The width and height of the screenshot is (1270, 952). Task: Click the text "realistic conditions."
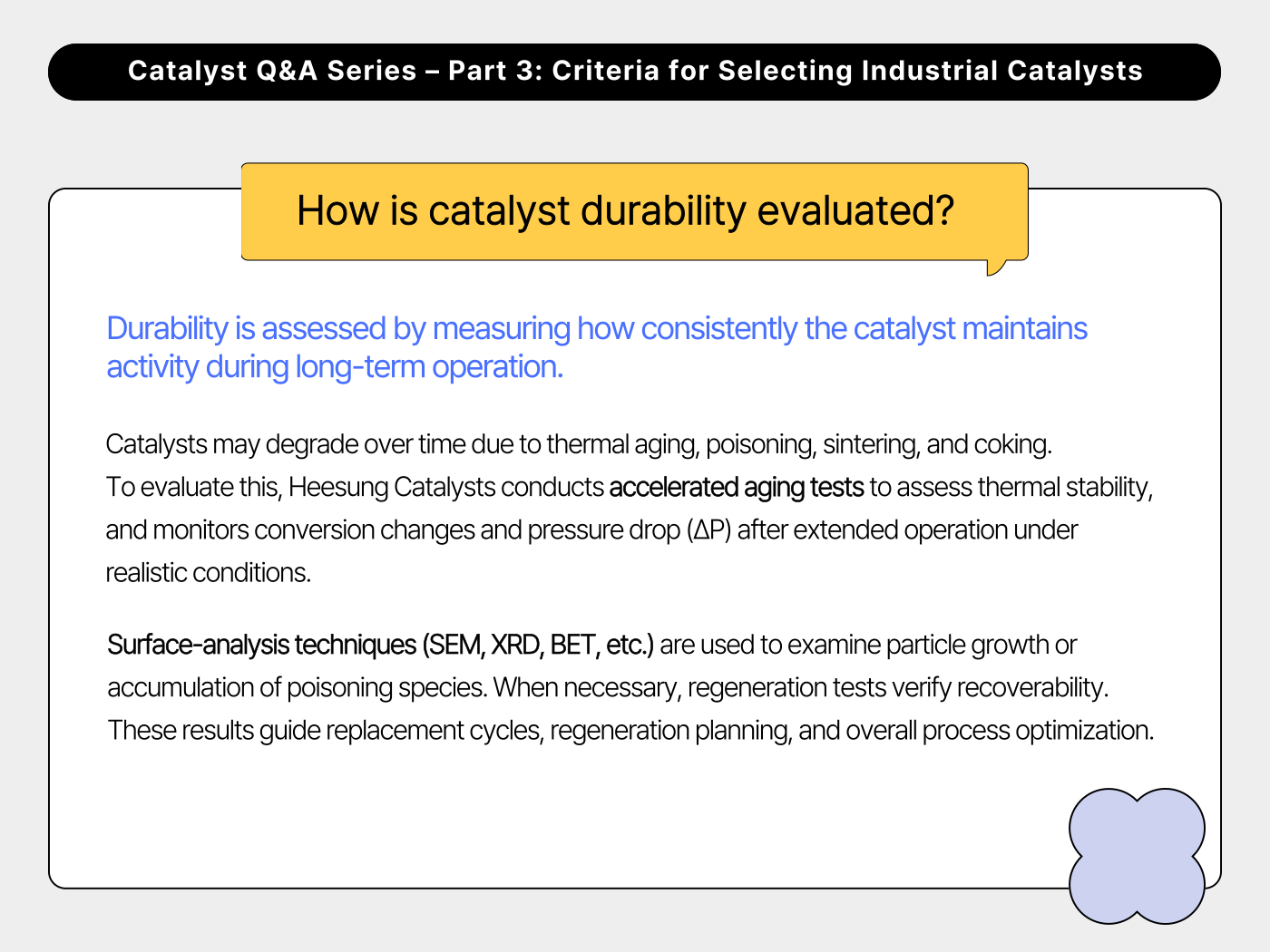coord(208,573)
